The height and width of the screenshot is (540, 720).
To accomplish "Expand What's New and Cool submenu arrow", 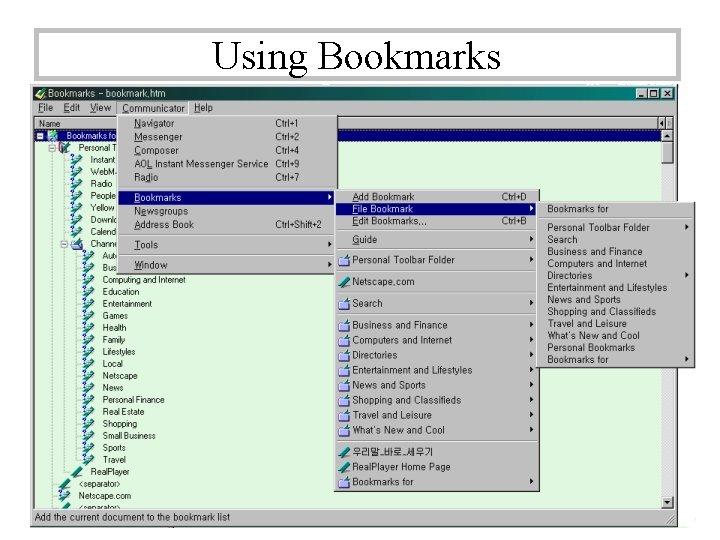I will coord(531,430).
